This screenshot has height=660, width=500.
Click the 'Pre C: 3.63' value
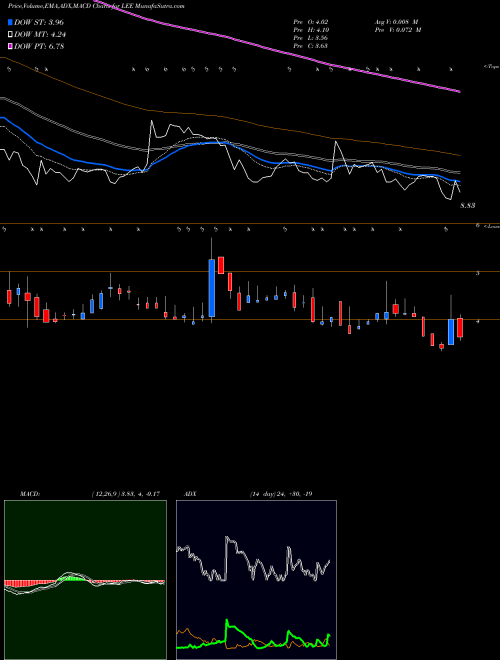pos(311,46)
